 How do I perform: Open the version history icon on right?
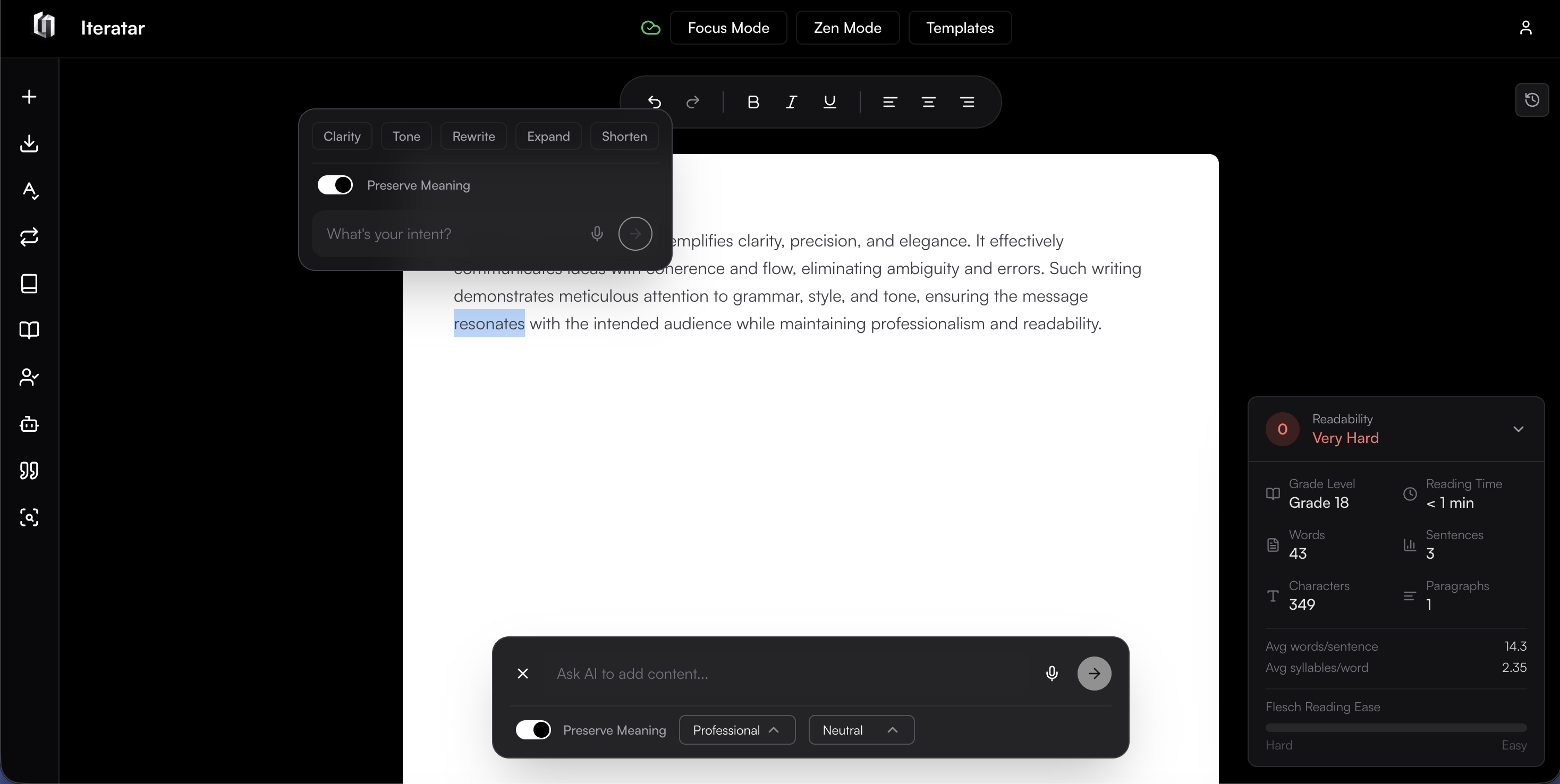point(1531,100)
